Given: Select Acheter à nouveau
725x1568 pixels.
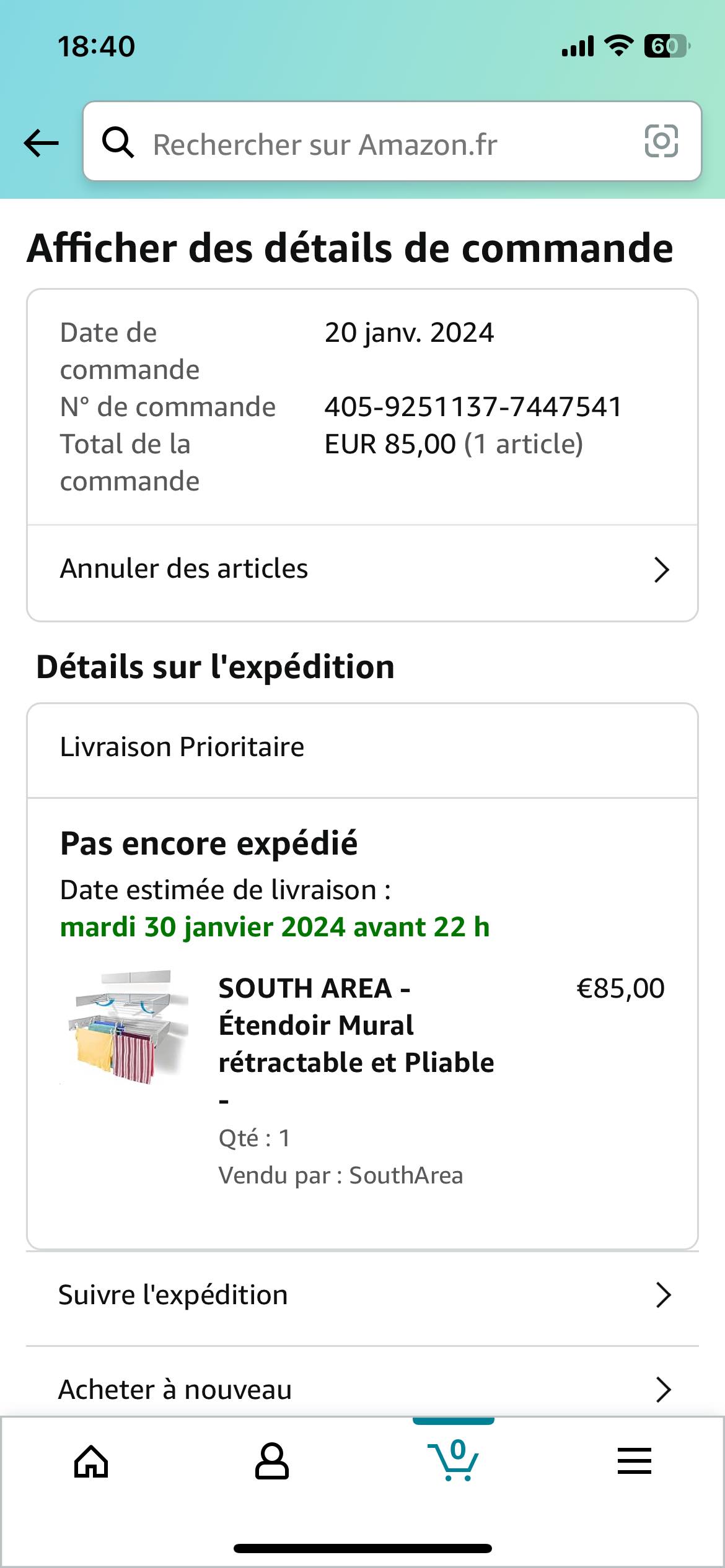Looking at the screenshot, I should [x=175, y=1390].
